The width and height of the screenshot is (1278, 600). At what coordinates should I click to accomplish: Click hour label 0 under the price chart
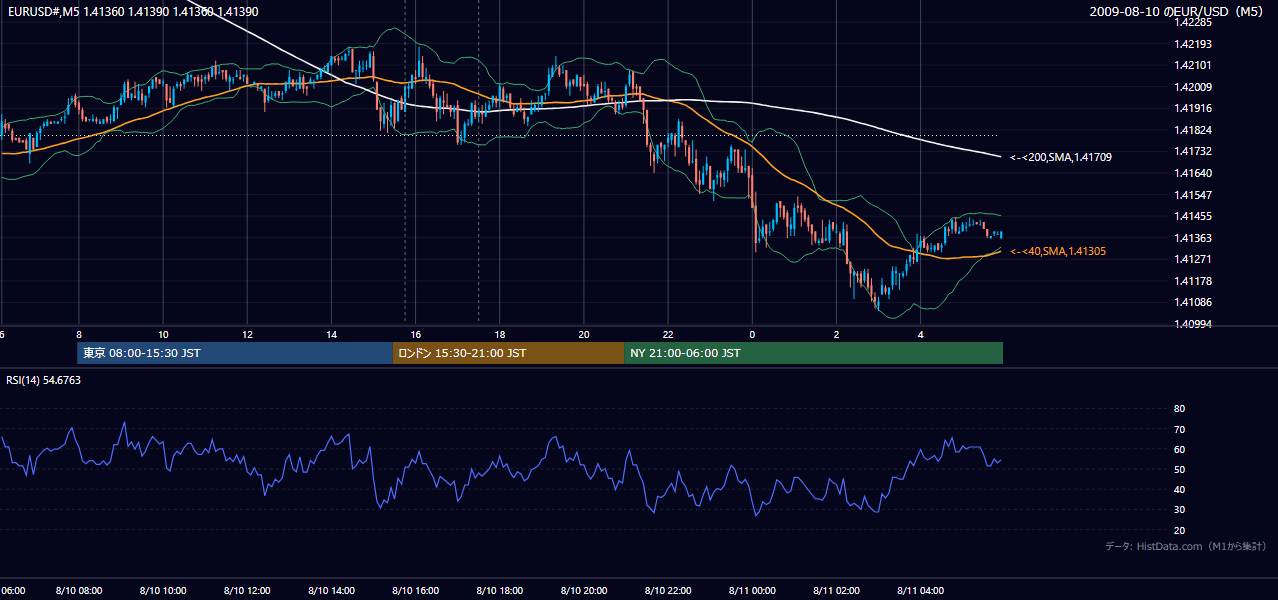click(752, 335)
